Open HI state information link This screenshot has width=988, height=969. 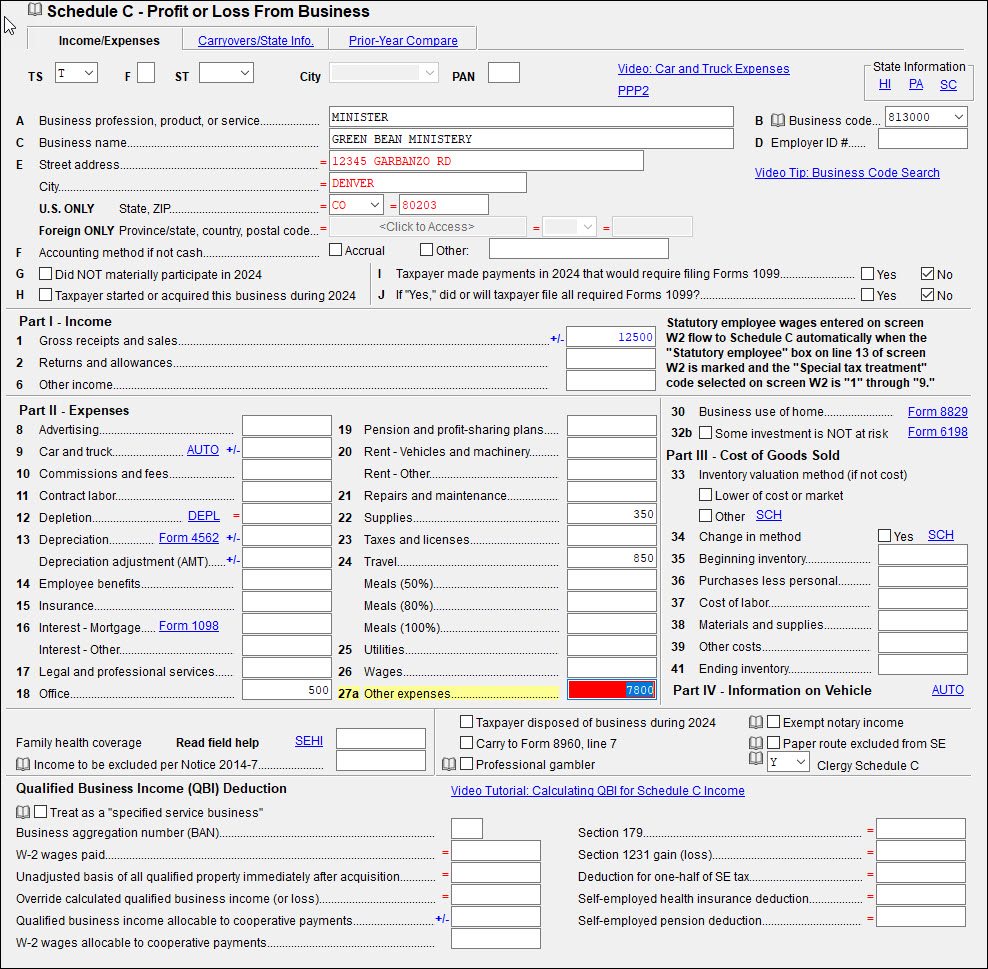click(x=885, y=84)
